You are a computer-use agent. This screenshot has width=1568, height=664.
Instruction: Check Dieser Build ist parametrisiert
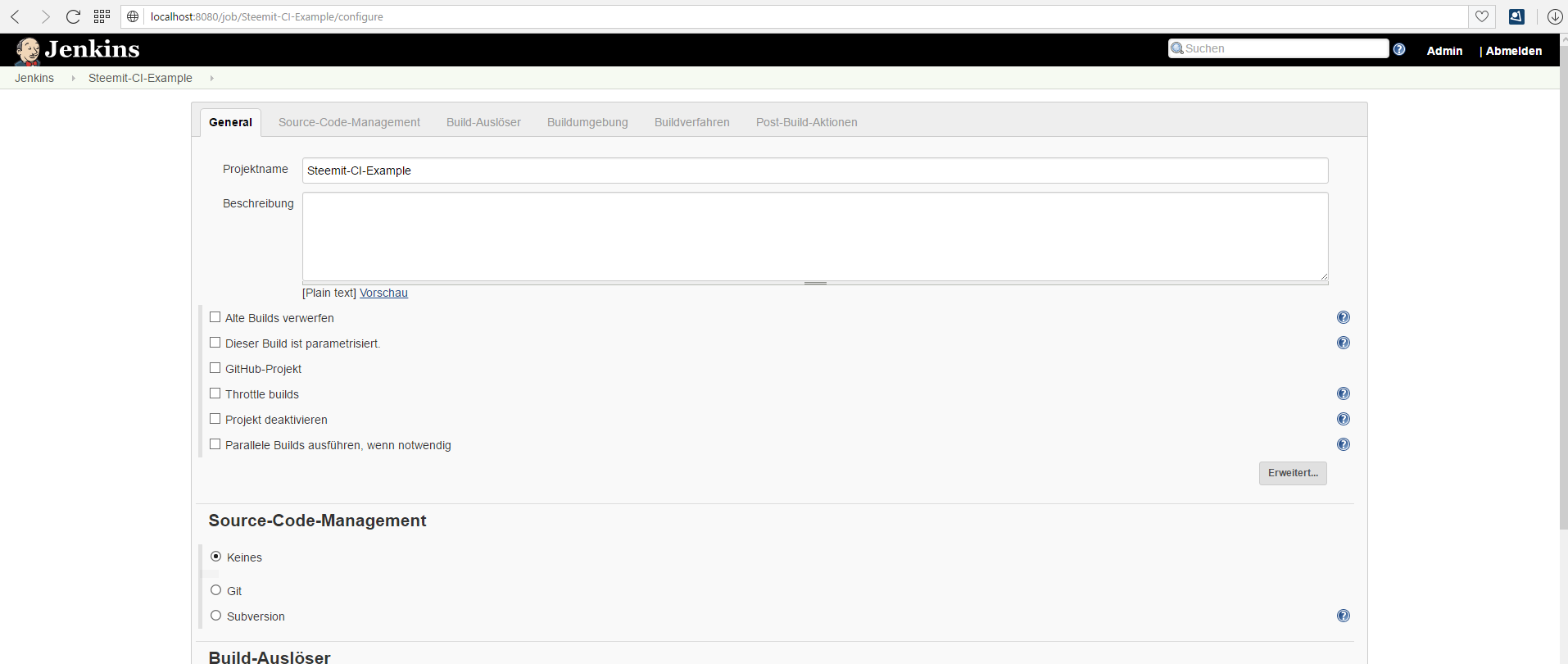click(x=215, y=343)
